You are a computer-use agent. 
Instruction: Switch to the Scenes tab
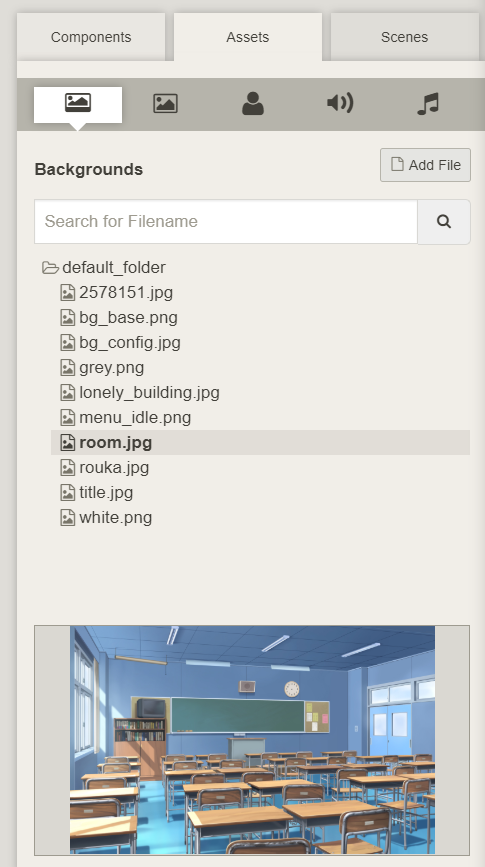[x=404, y=37]
